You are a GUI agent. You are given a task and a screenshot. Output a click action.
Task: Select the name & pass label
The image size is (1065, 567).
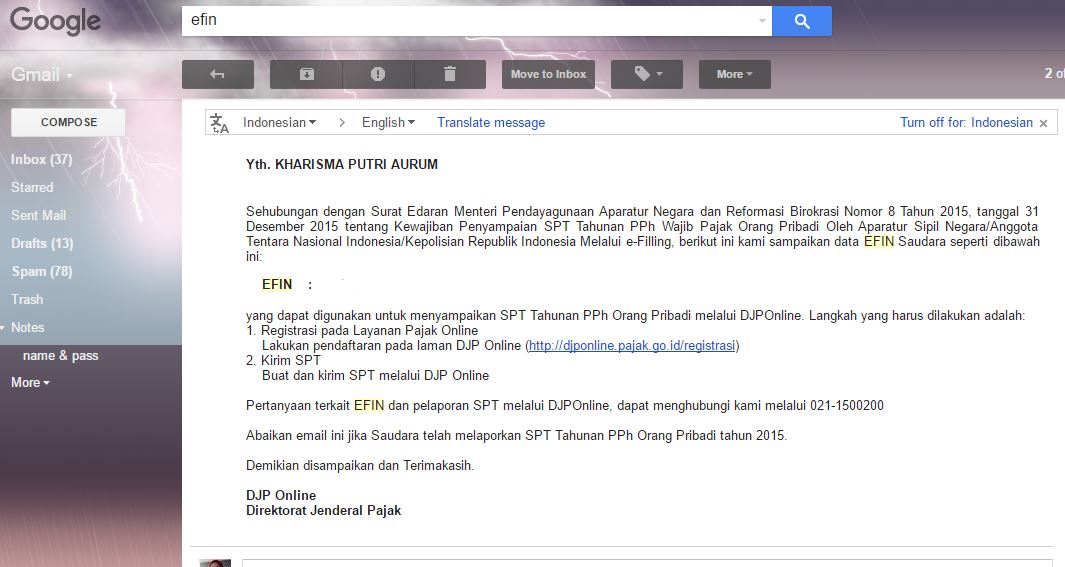(60, 355)
